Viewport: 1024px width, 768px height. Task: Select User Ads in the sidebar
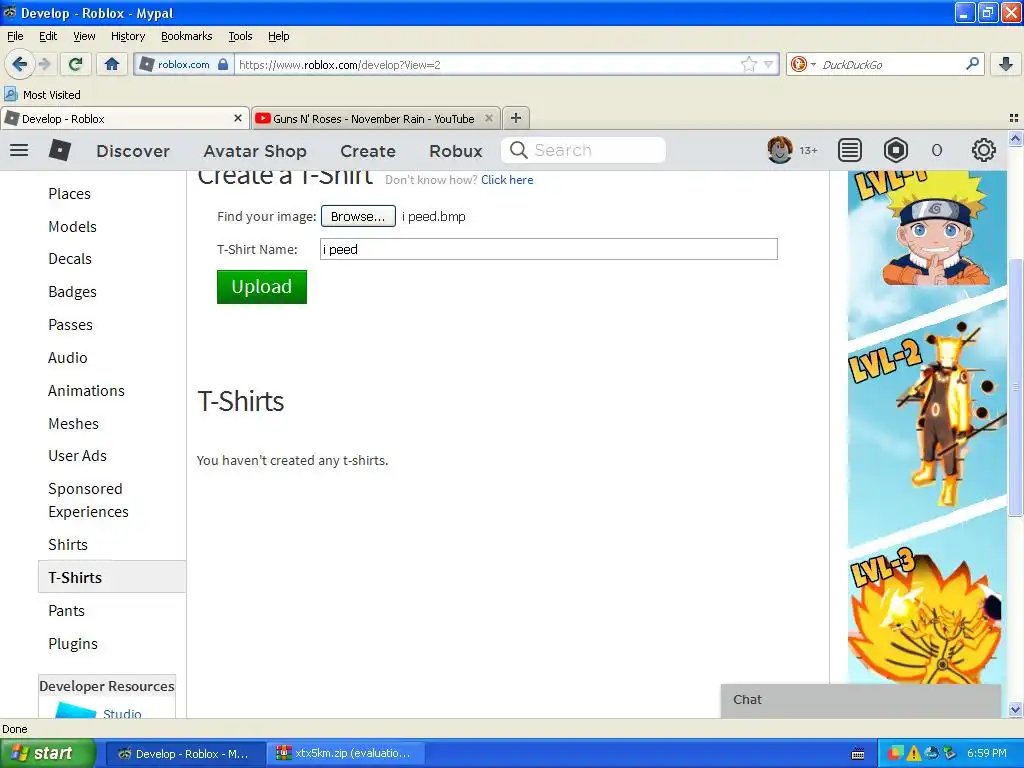click(x=77, y=455)
